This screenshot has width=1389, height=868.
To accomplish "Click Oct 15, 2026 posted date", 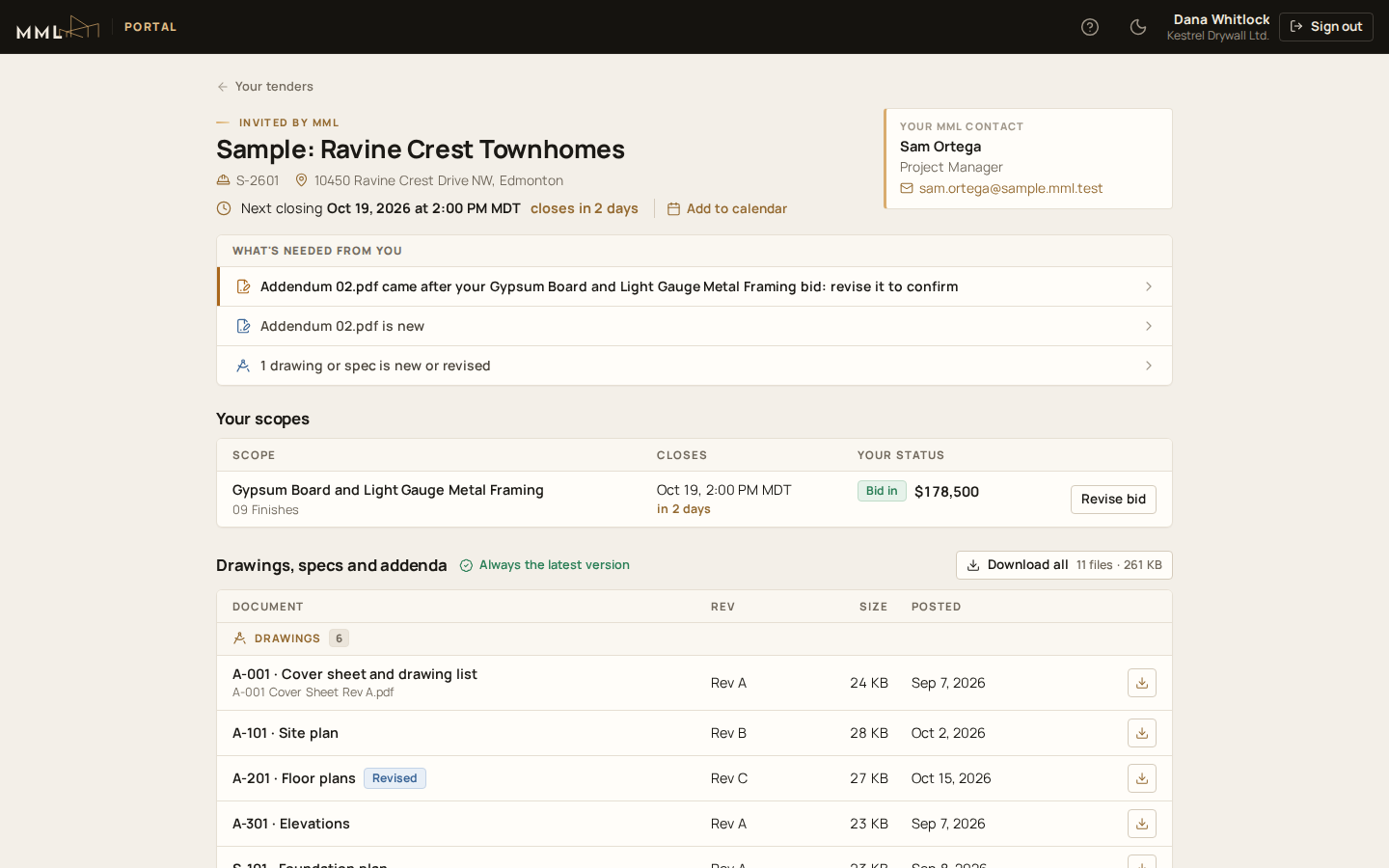I will pos(951,778).
